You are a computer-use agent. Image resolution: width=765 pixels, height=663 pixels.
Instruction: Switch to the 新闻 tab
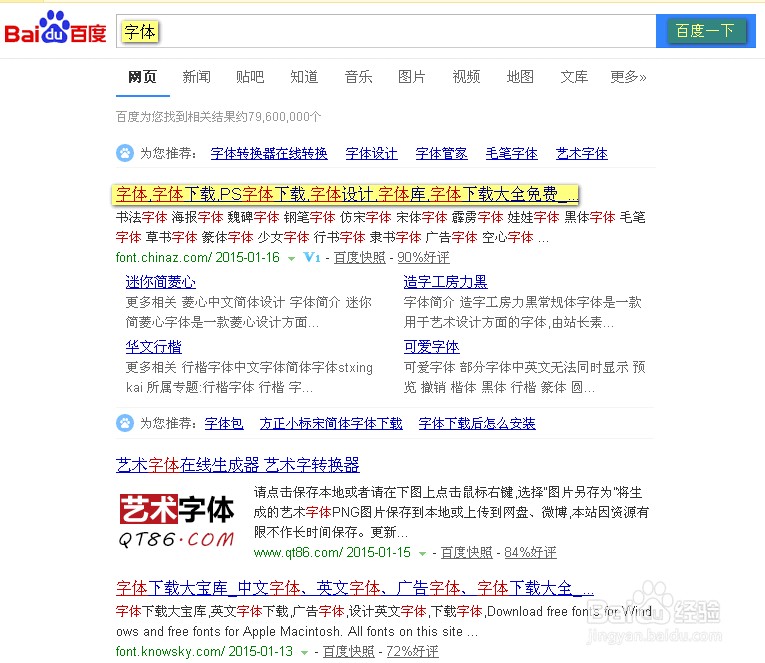pos(197,77)
